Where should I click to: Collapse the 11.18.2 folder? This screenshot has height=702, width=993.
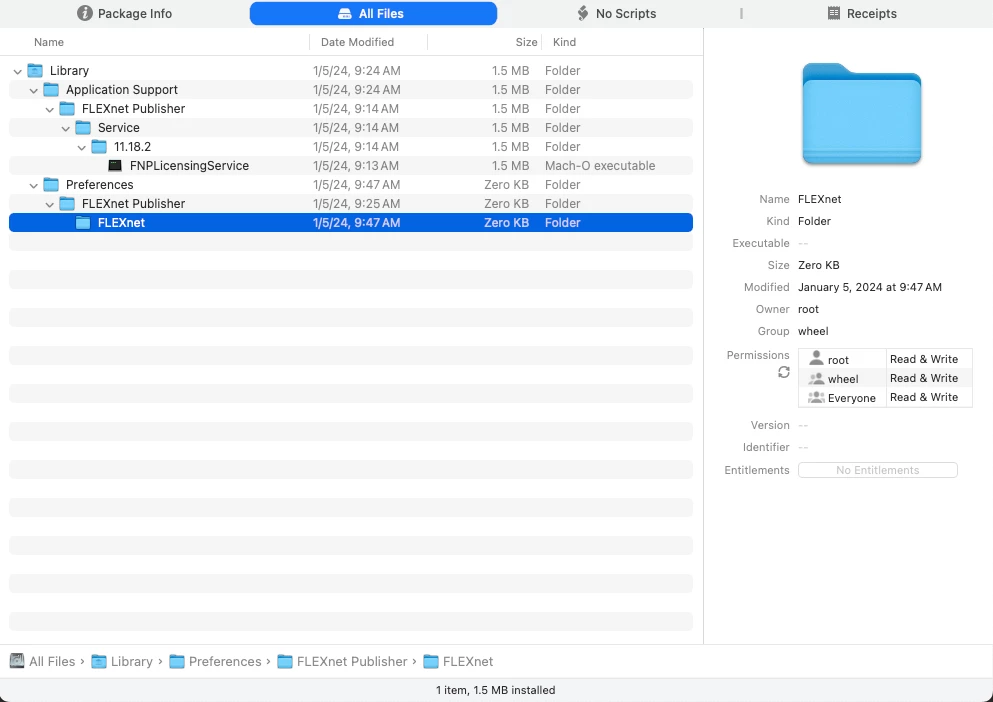(x=81, y=147)
